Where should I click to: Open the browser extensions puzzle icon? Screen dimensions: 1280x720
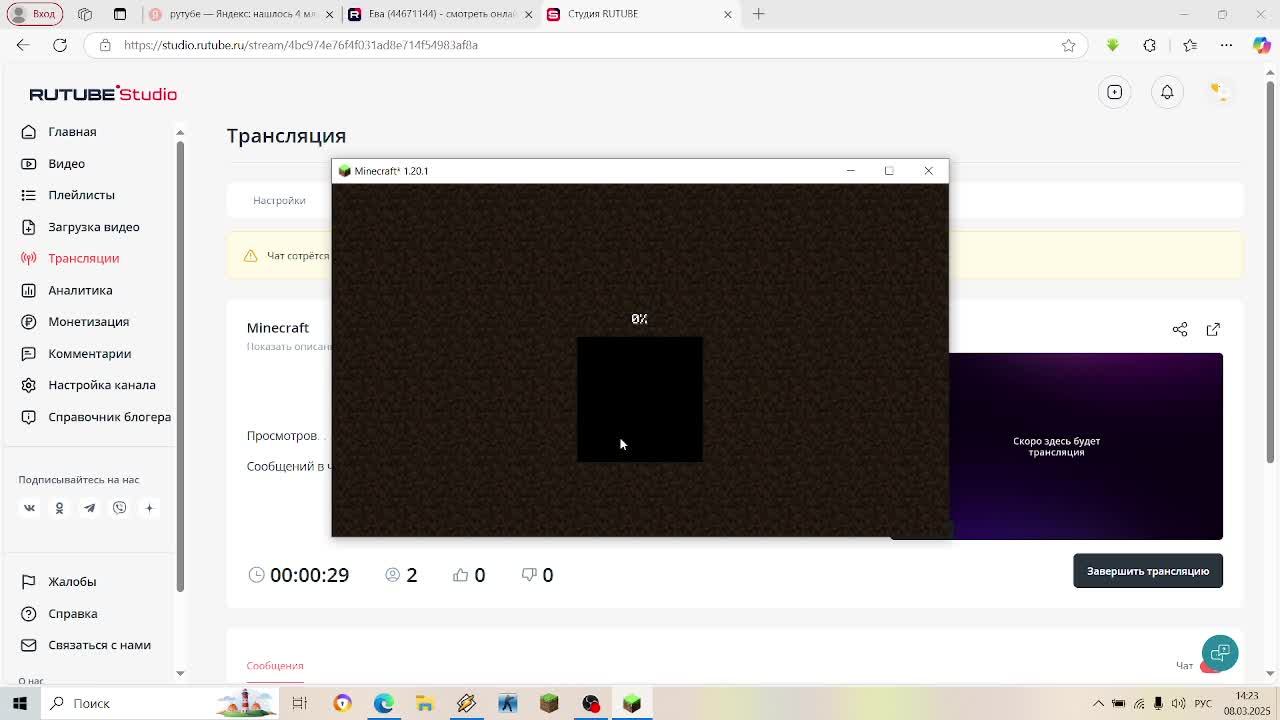[x=1150, y=45]
